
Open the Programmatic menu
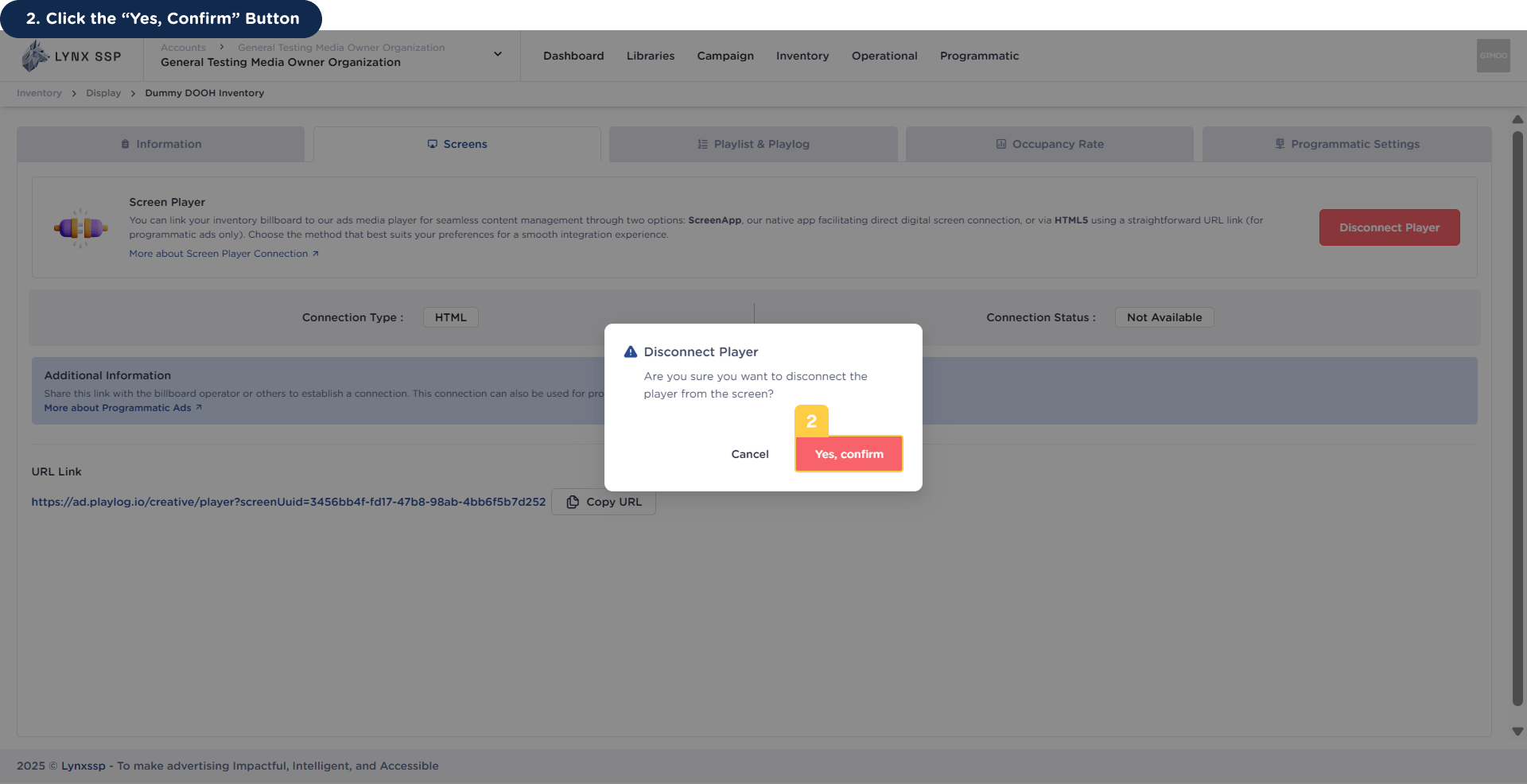[x=979, y=56]
